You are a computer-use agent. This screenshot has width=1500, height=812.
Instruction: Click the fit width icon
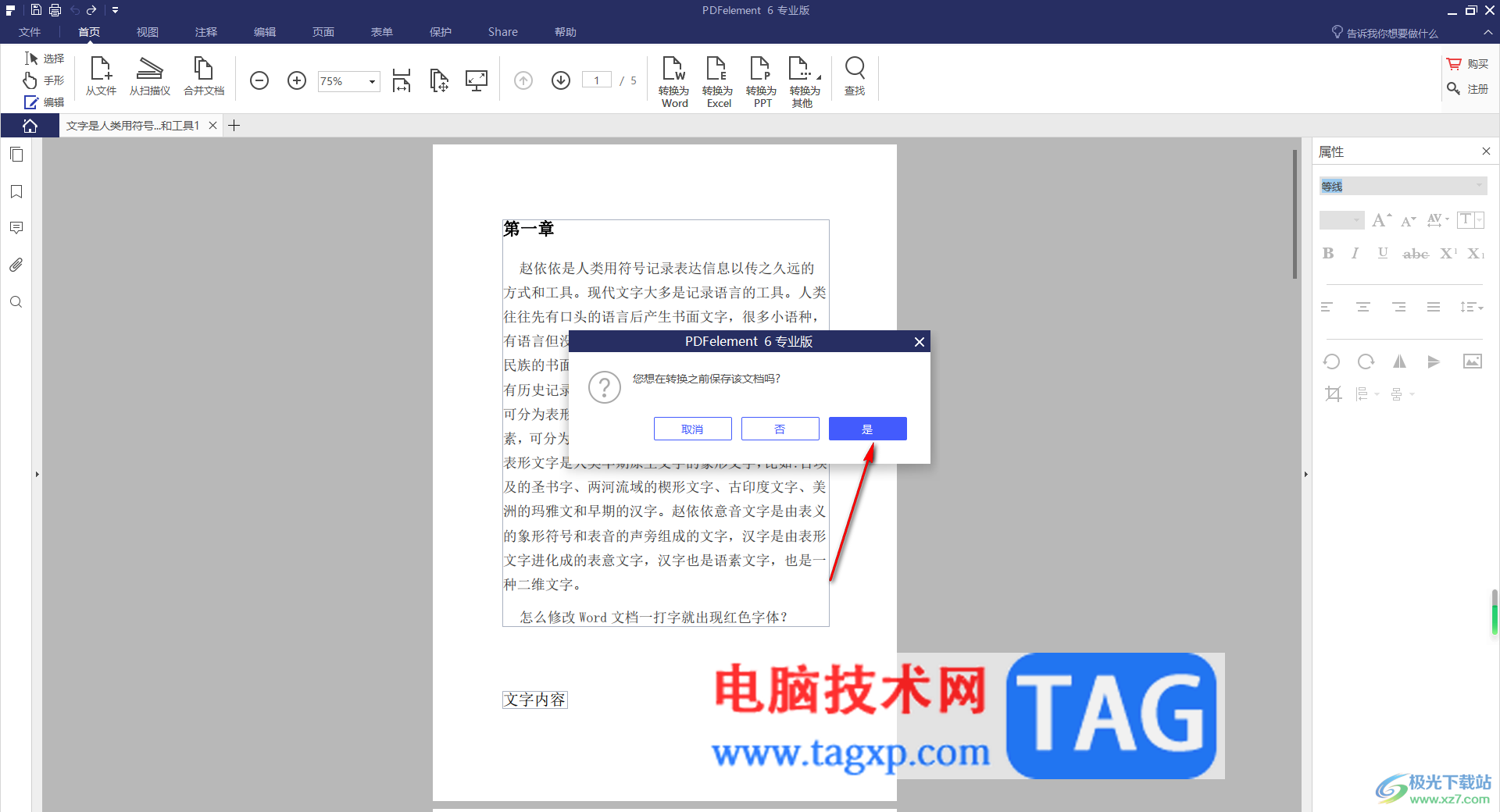402,80
